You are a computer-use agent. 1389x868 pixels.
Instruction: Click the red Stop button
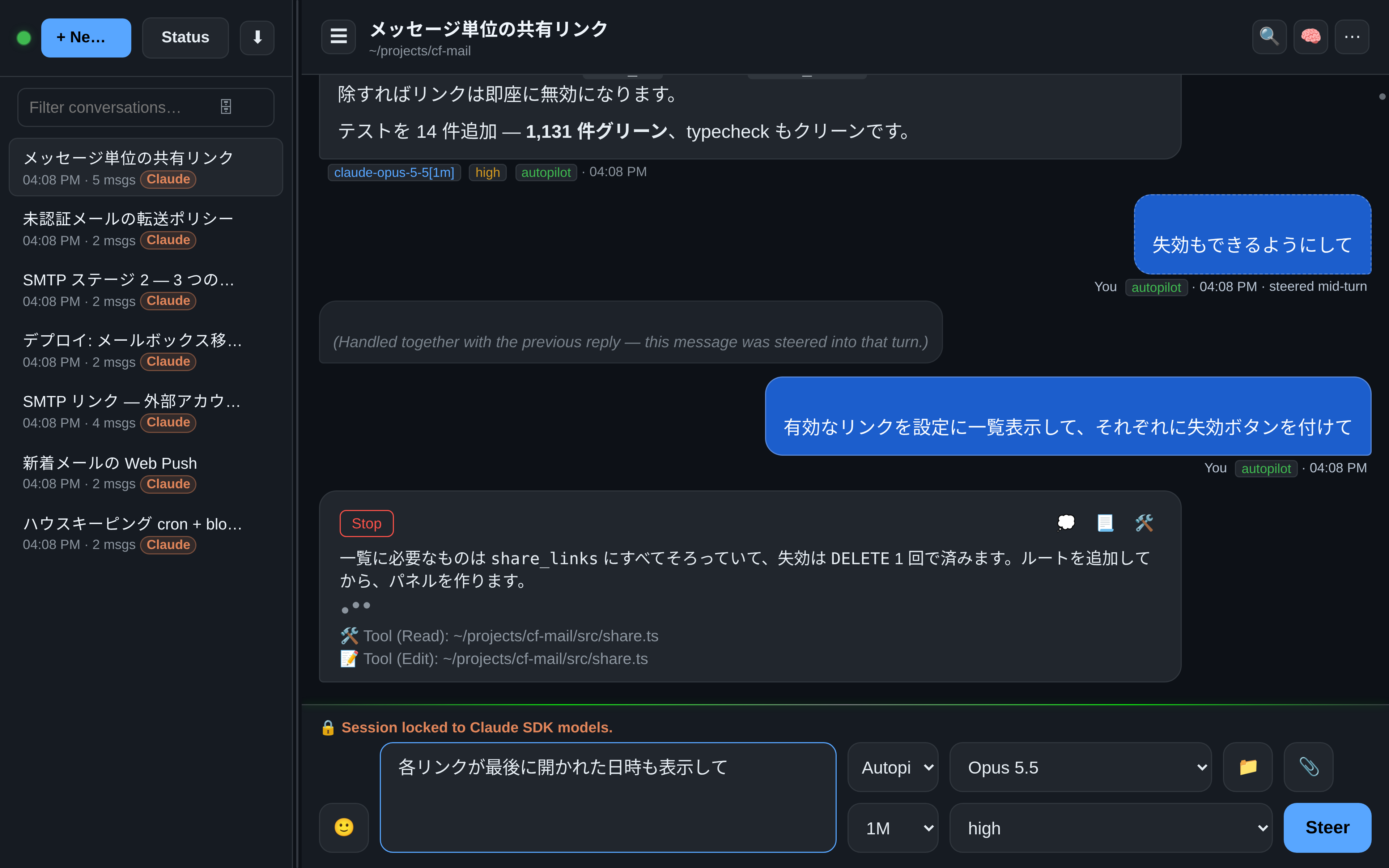pyautogui.click(x=366, y=524)
